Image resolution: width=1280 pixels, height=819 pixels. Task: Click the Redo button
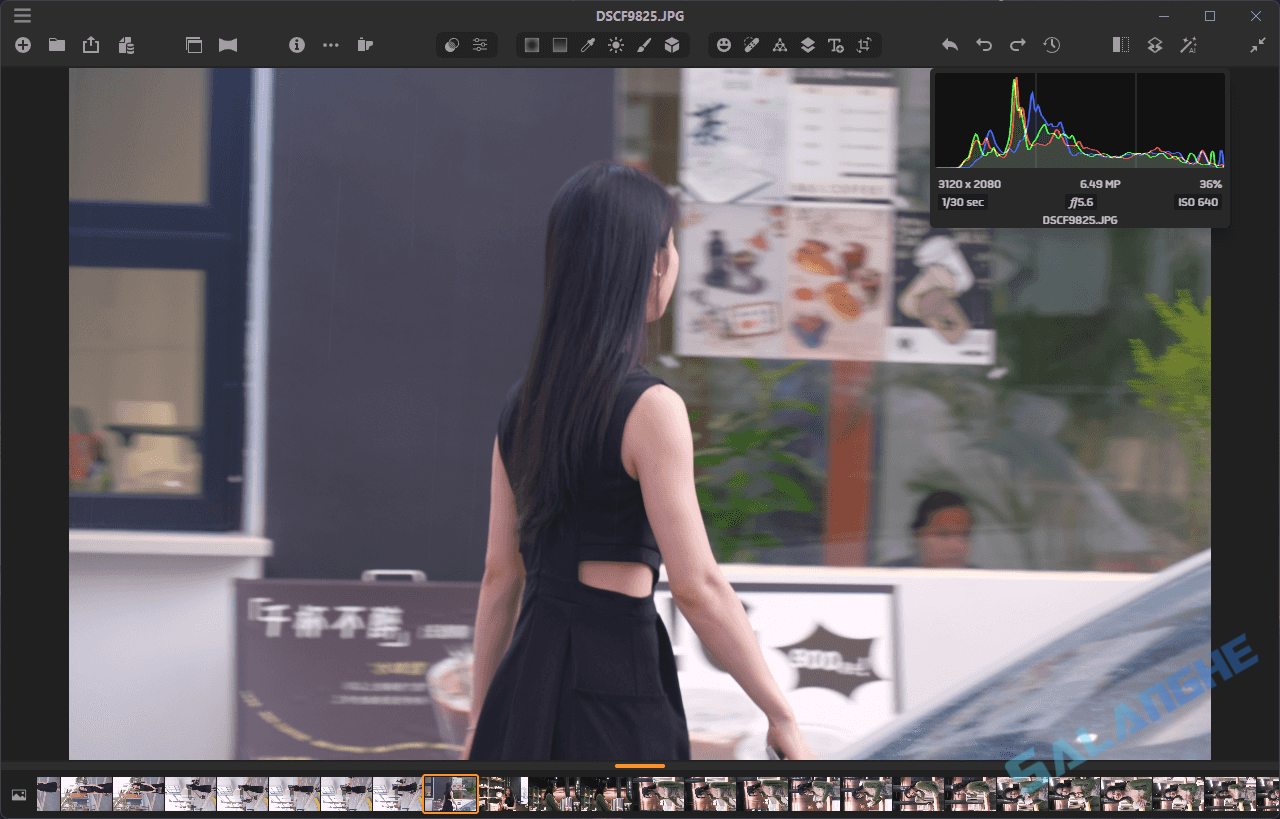click(1017, 44)
